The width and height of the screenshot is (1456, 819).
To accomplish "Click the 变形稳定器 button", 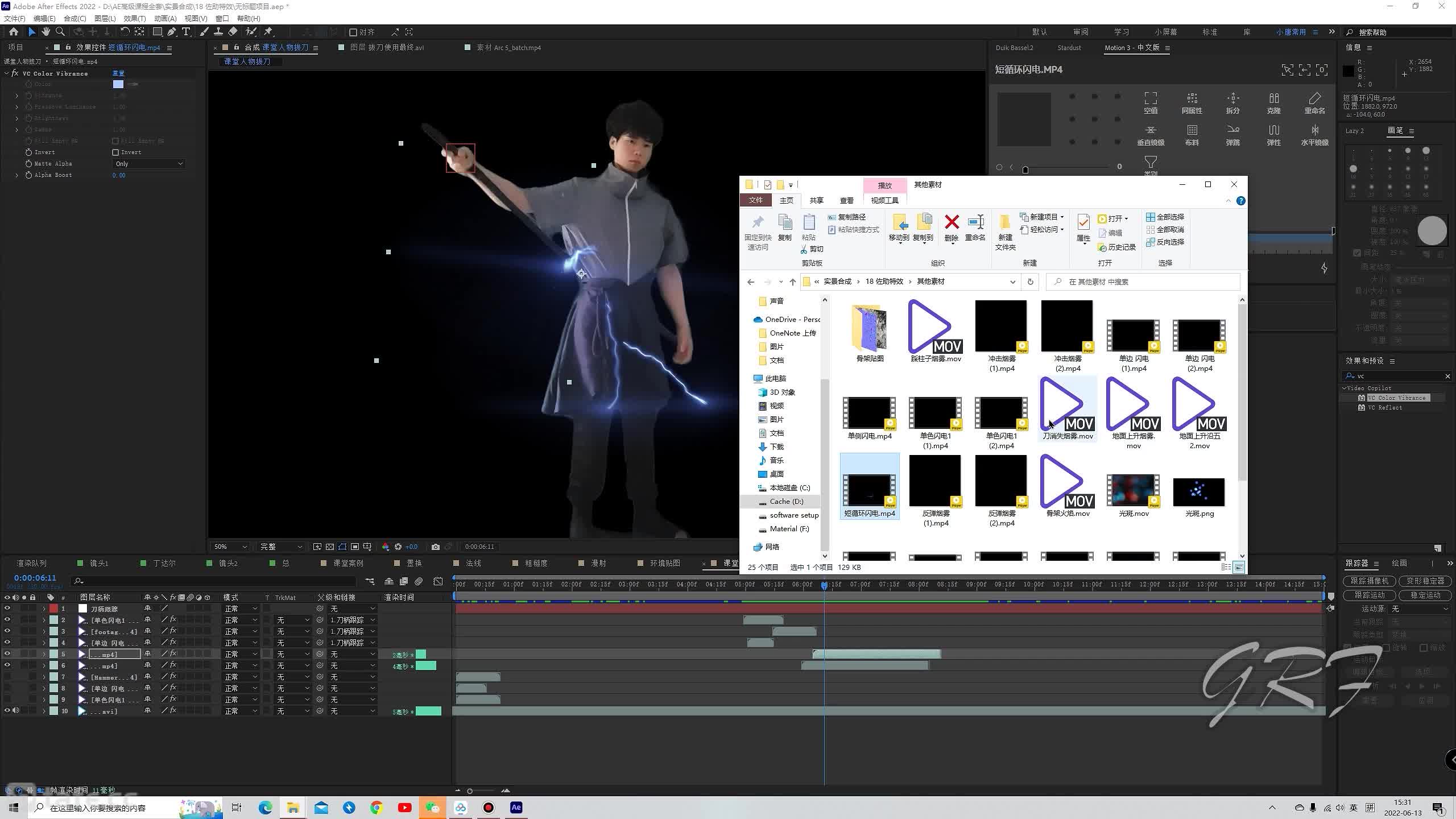I will click(1425, 581).
